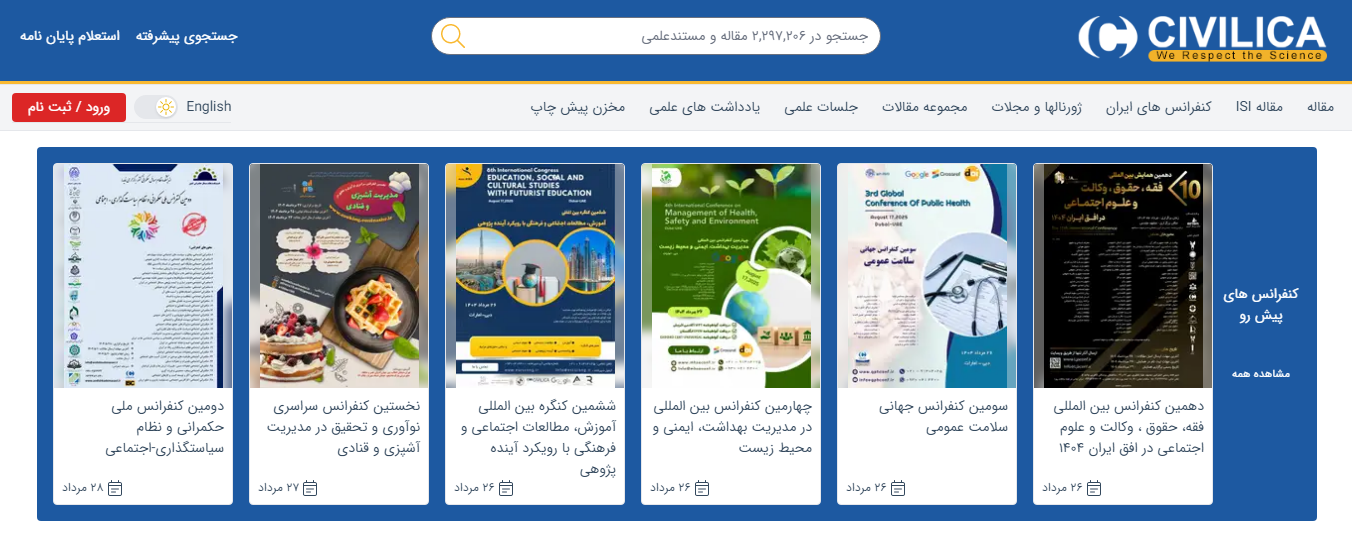Viewport: 1352px width, 547px height.
Task: Click the search magnifier icon
Action: [453, 36]
